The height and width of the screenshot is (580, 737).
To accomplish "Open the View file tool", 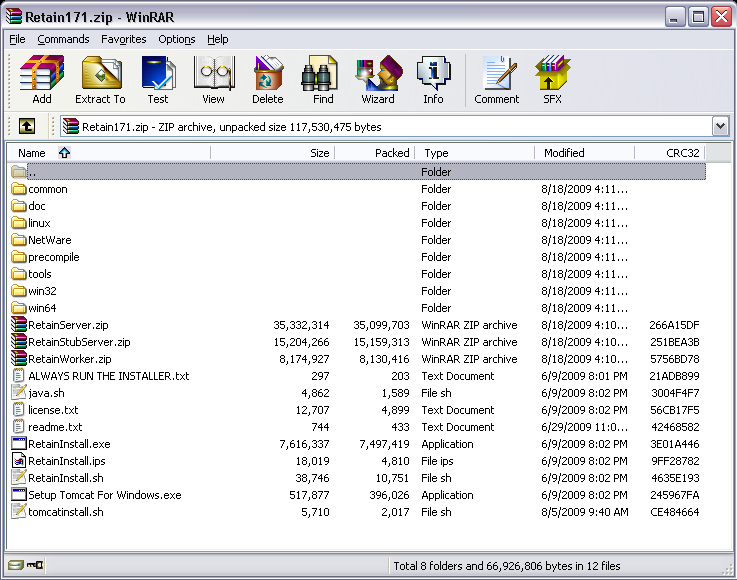I will coord(213,79).
